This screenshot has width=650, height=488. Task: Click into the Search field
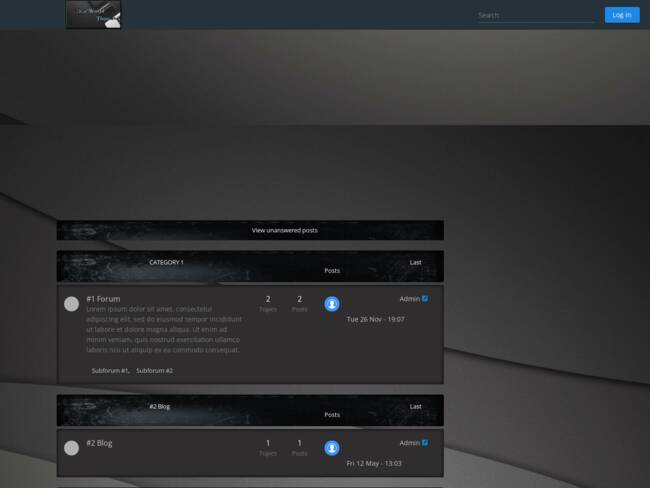point(535,15)
